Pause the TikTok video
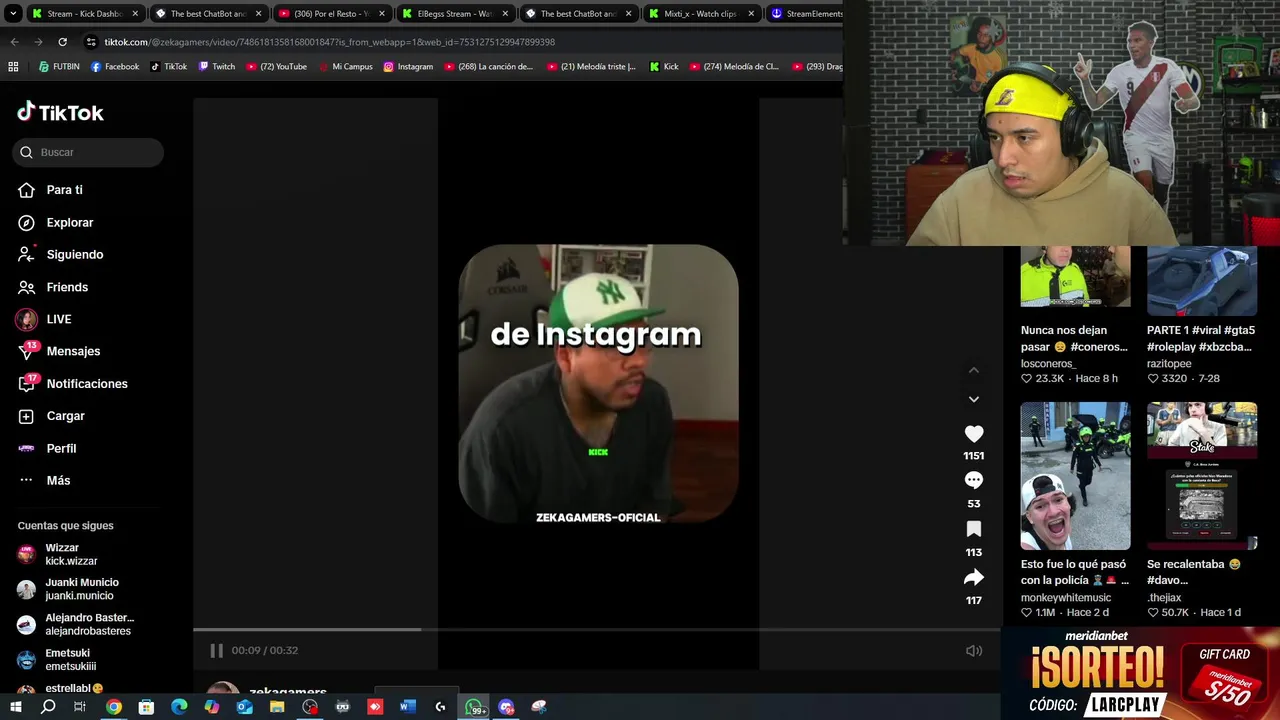This screenshot has width=1280, height=720. (x=216, y=650)
